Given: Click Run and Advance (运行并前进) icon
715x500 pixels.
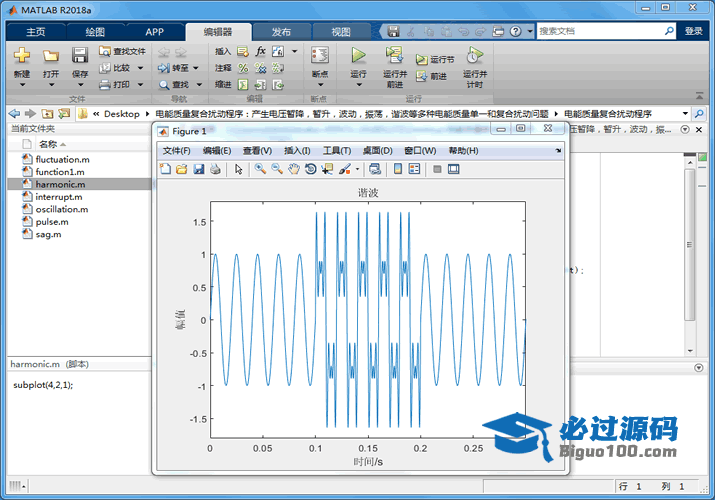Looking at the screenshot, I should pos(394,55).
